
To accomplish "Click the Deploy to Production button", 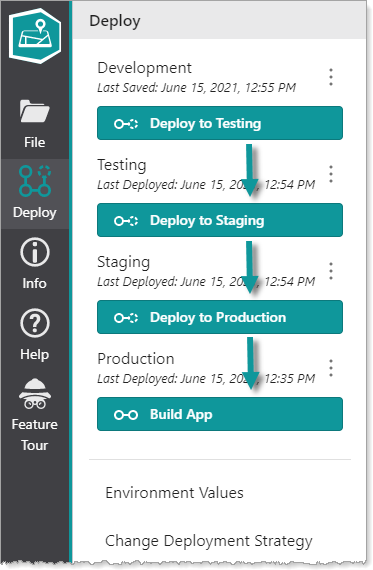I will tap(220, 317).
